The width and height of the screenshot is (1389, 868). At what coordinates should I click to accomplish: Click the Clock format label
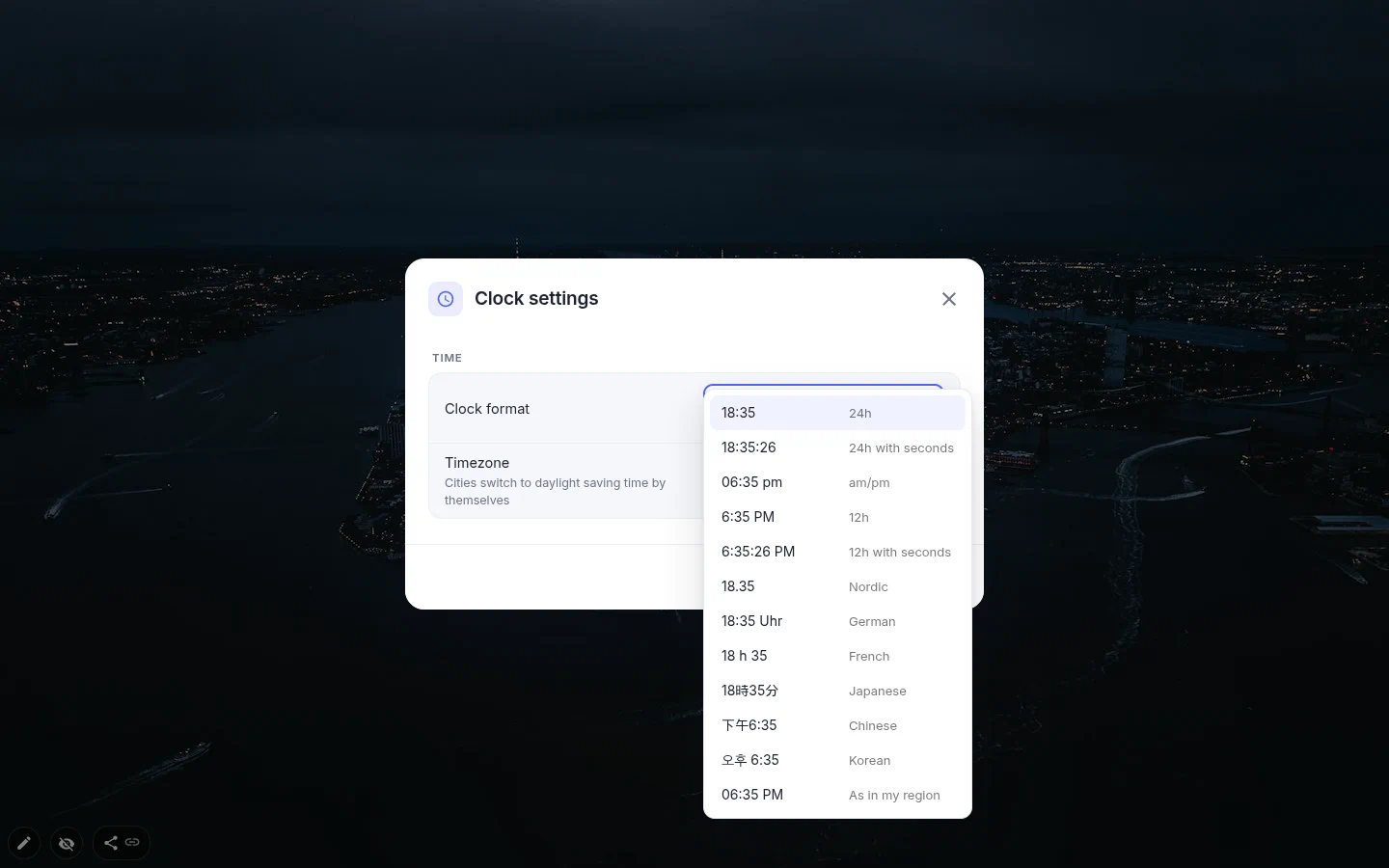point(487,409)
